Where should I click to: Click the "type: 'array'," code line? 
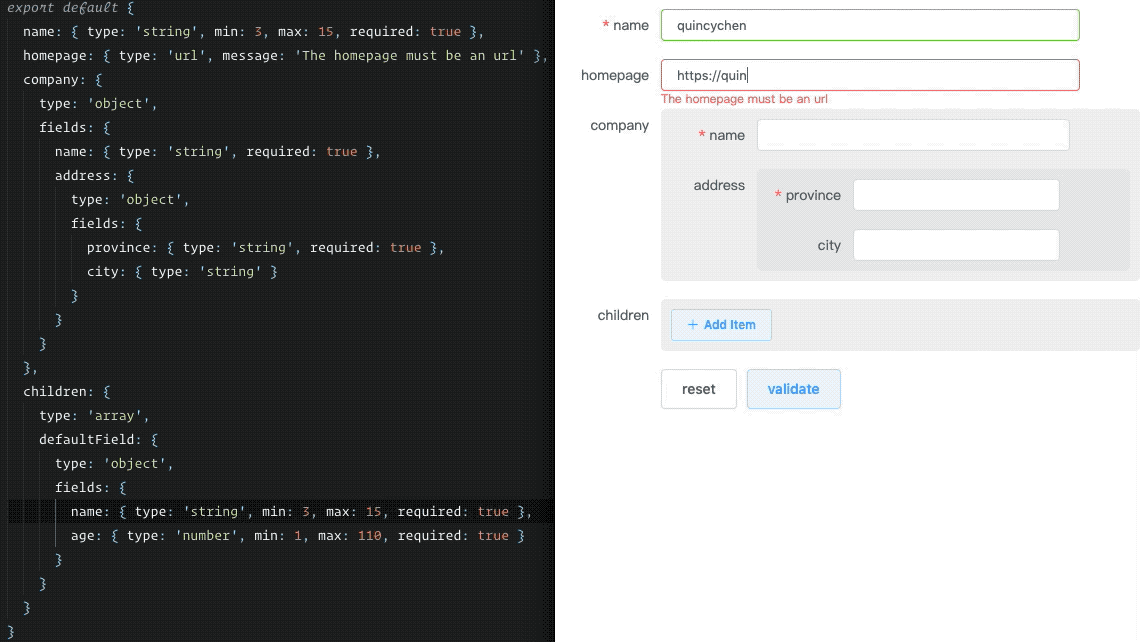point(94,416)
